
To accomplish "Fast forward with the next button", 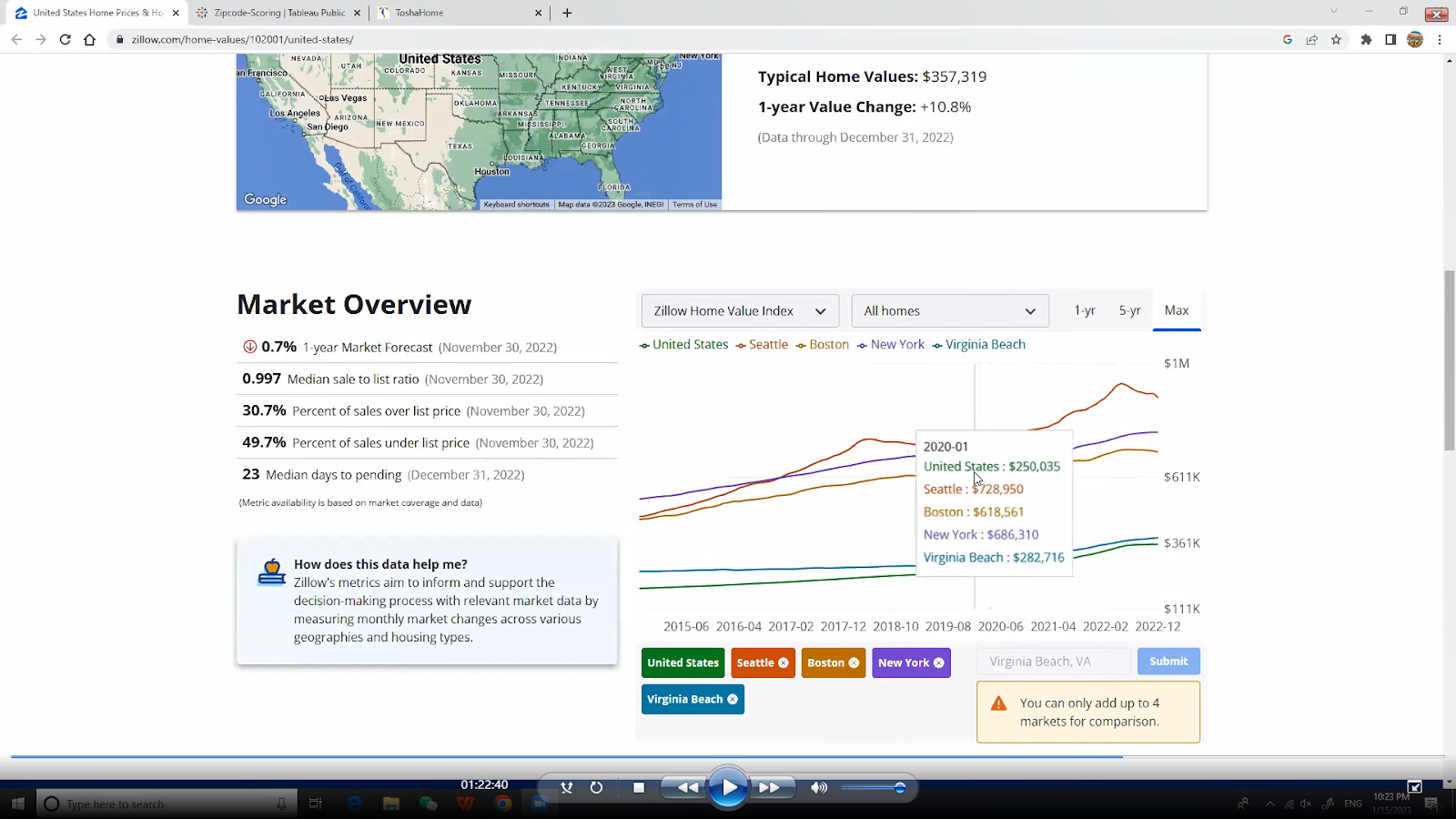I will coord(769,787).
